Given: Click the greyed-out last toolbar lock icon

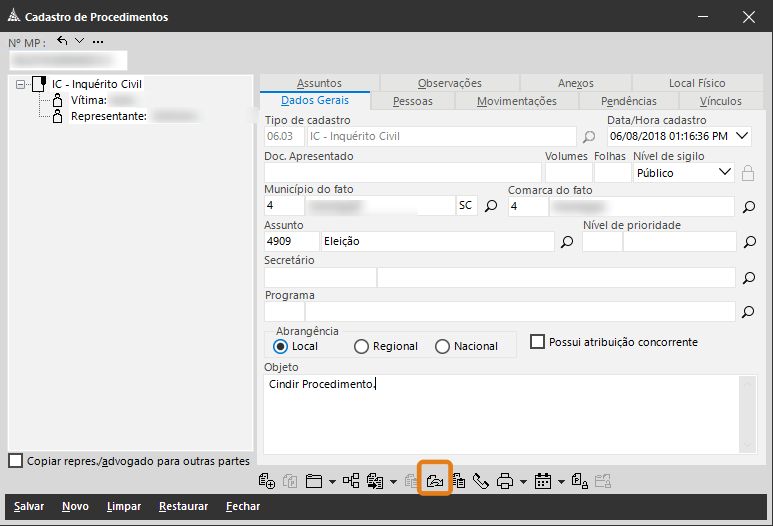Looking at the screenshot, I should (603, 481).
